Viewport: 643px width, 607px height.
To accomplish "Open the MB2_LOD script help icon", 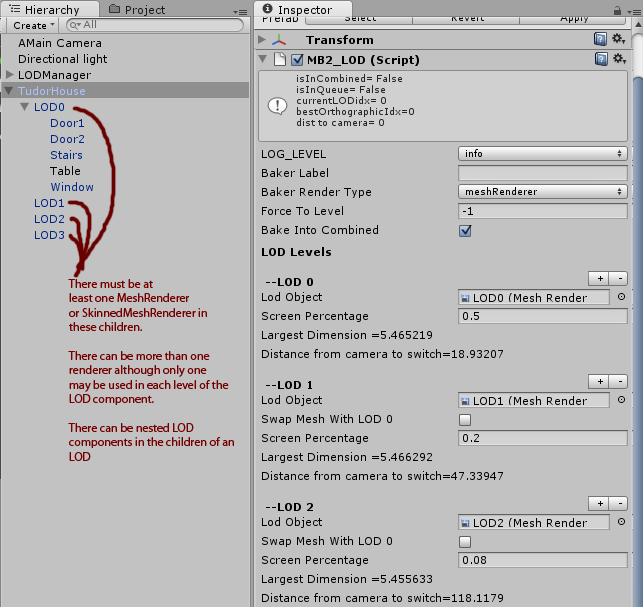I will [601, 59].
